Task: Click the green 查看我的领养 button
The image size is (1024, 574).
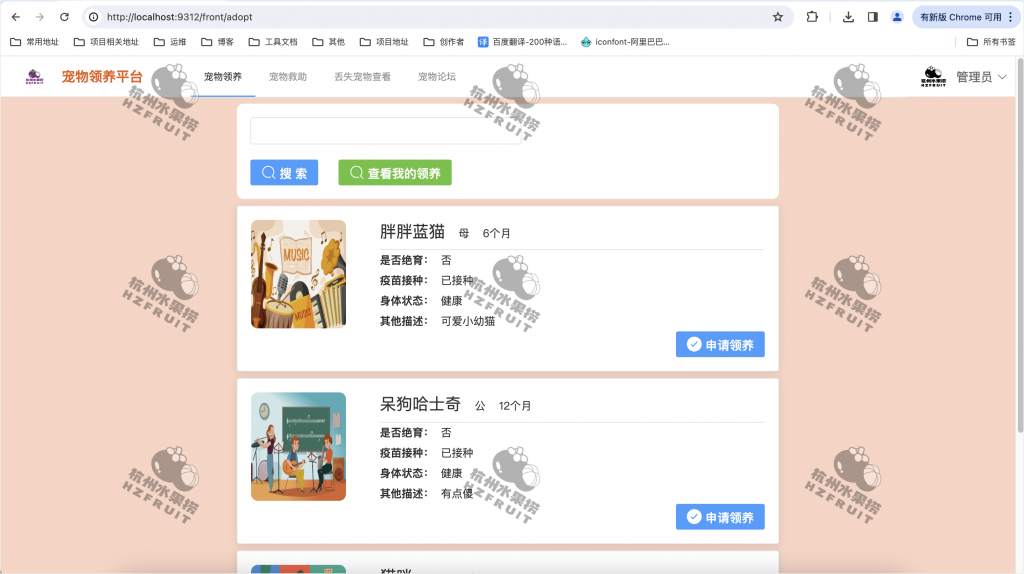Action: click(395, 173)
